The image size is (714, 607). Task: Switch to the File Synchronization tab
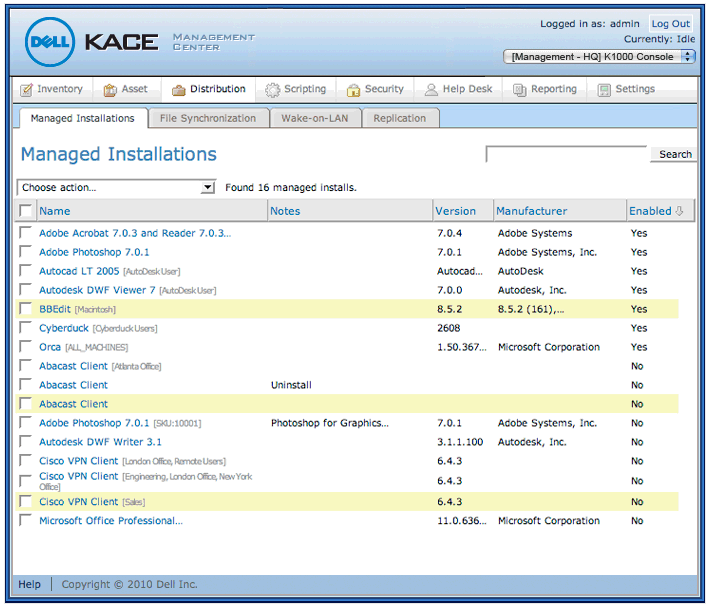click(x=208, y=118)
